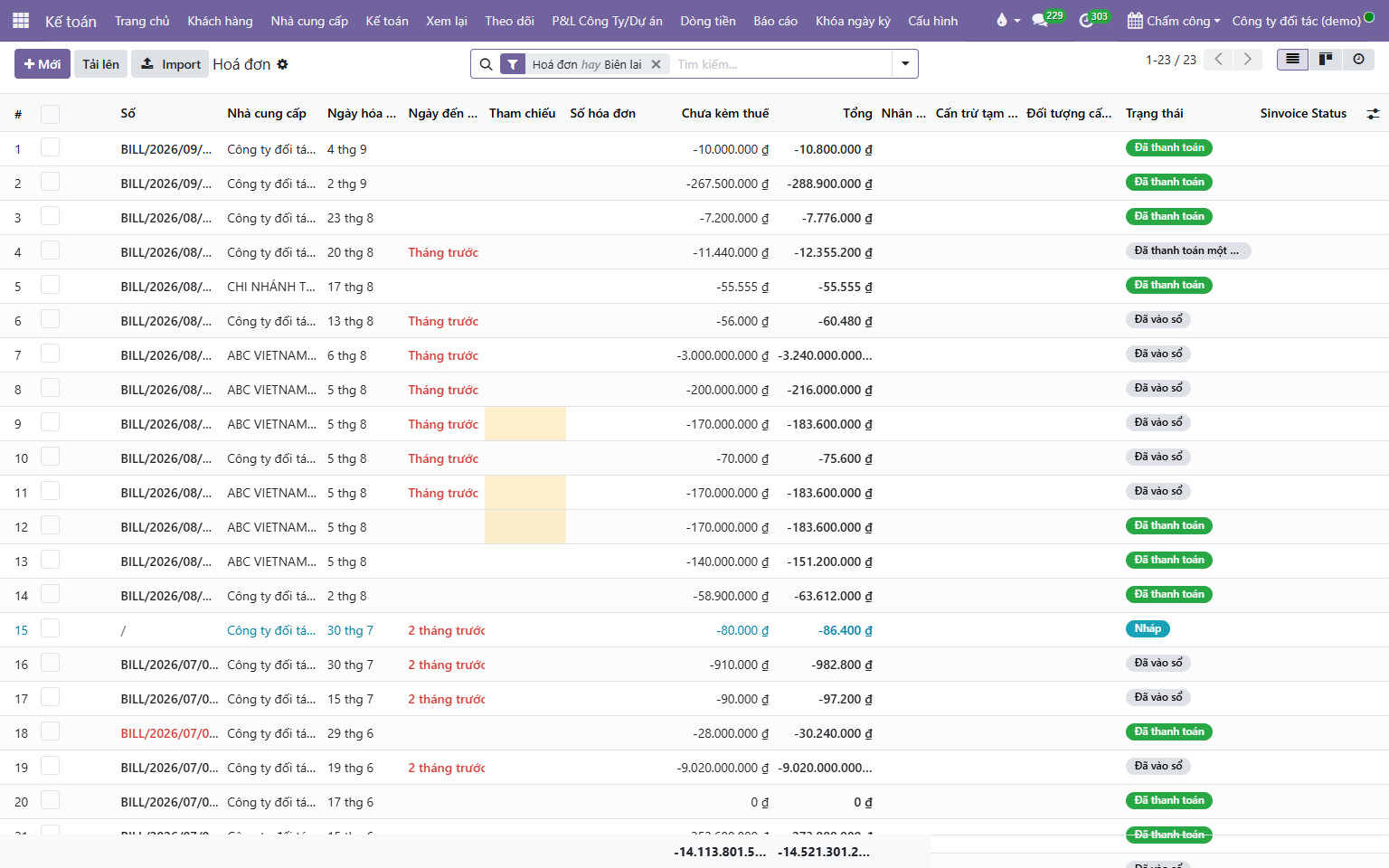
Task: Open the gear settings next to Hoá đơn
Action: 282,64
